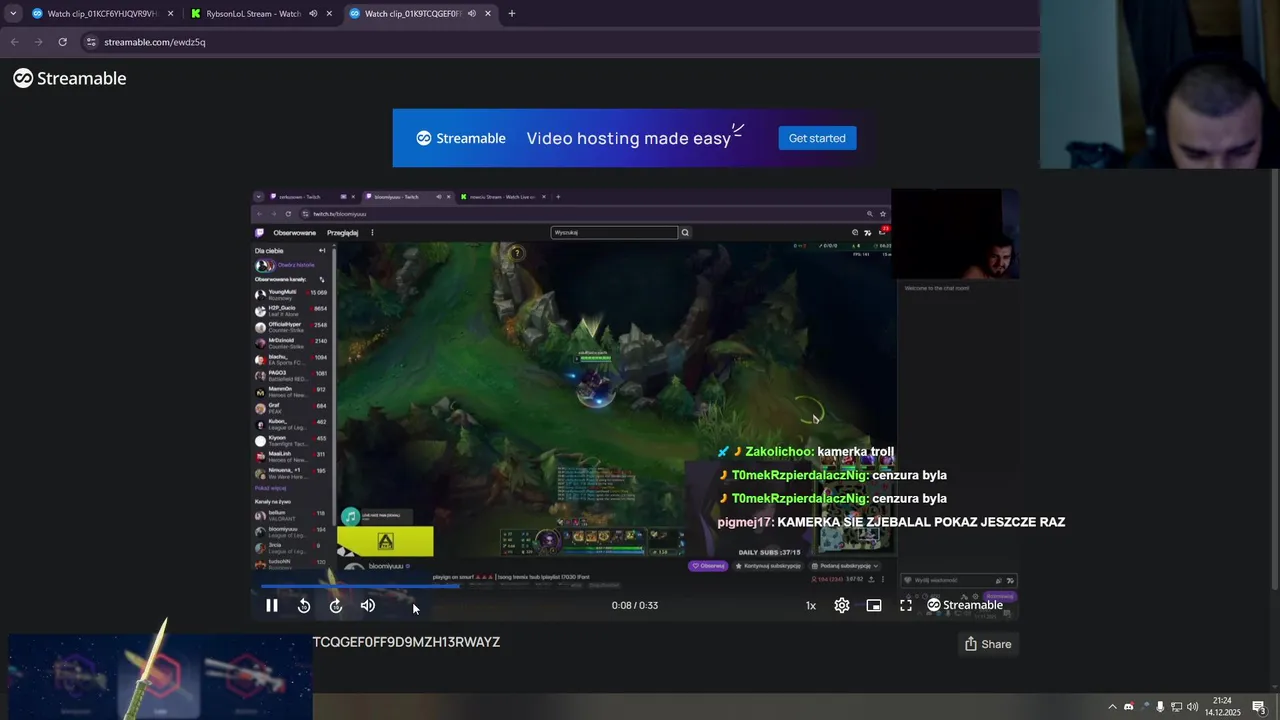Screen dimensions: 1280x720
Task: Close the RybsonLoL Stream tab
Action: 329,14
